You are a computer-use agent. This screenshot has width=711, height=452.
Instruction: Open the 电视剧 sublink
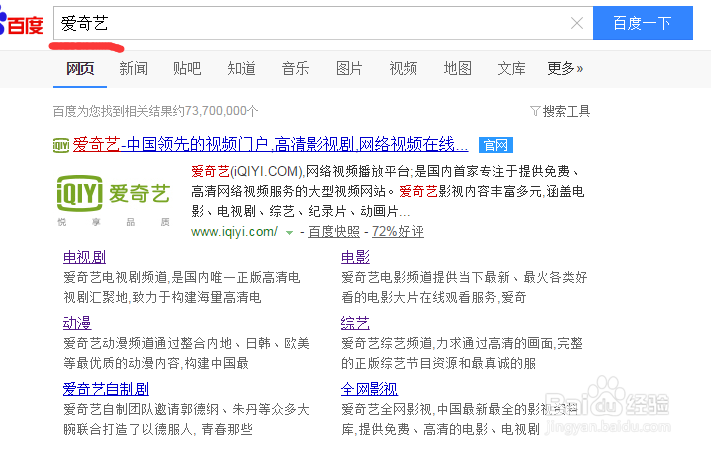pyautogui.click(x=84, y=257)
